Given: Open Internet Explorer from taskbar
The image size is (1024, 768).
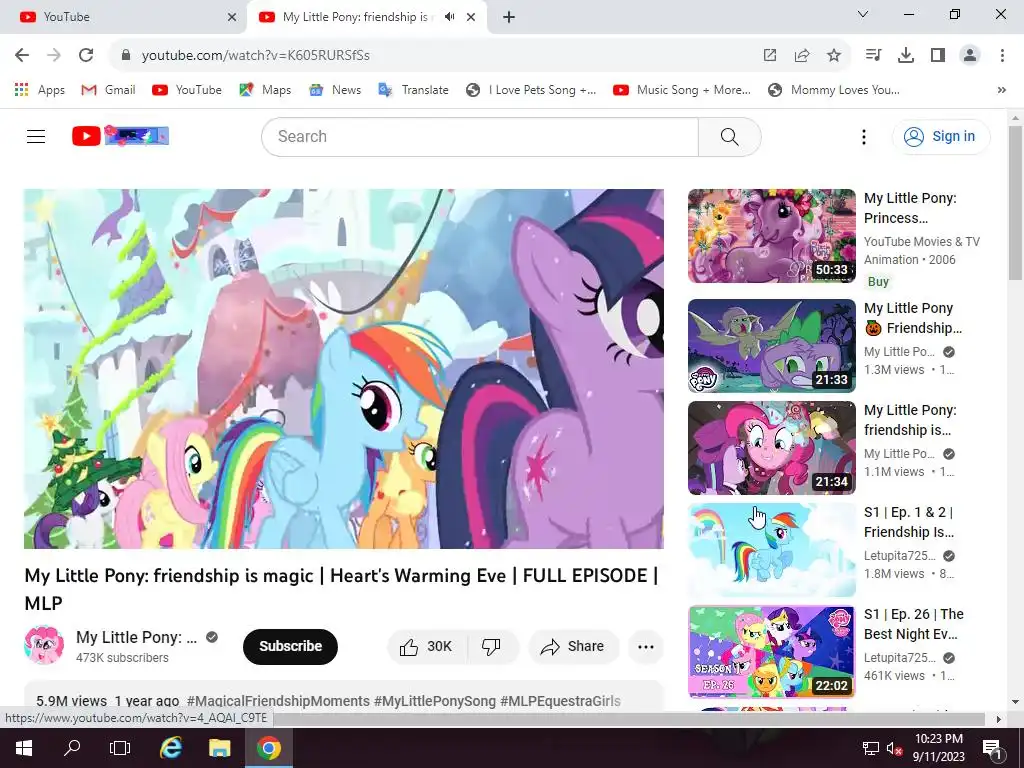Looking at the screenshot, I should 171,748.
